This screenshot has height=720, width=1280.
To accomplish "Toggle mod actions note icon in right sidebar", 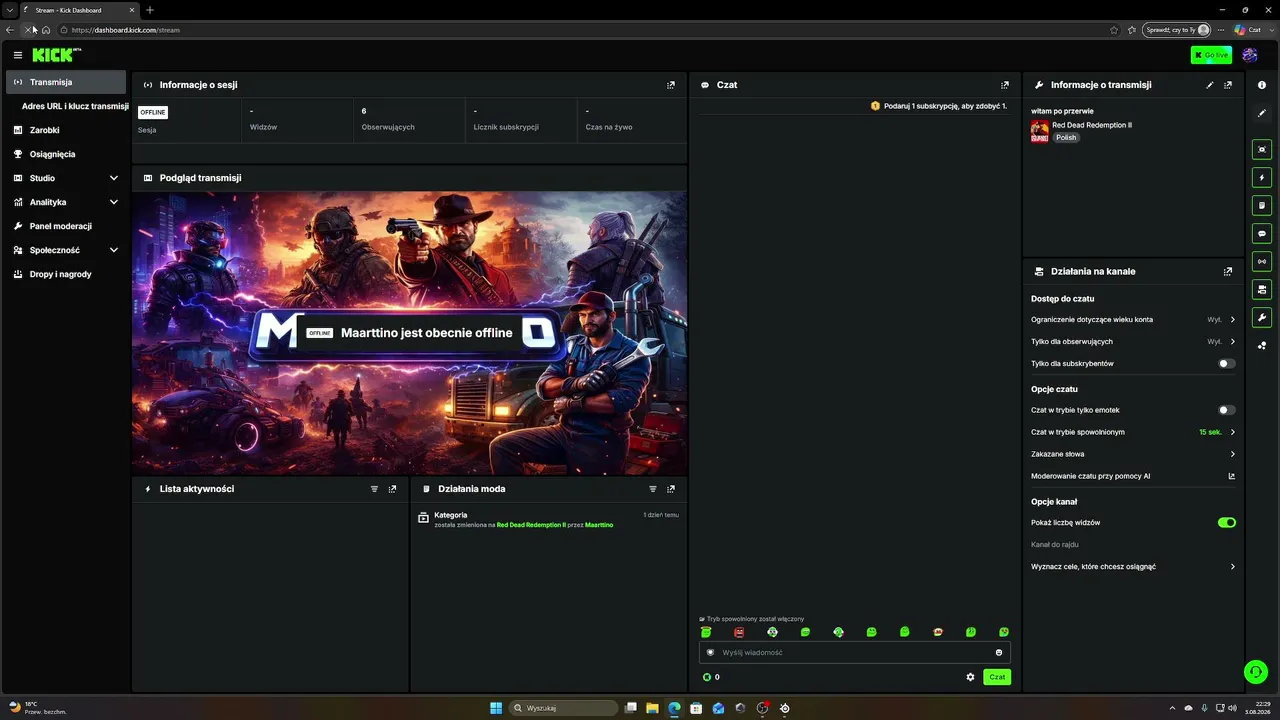I will 1262,205.
